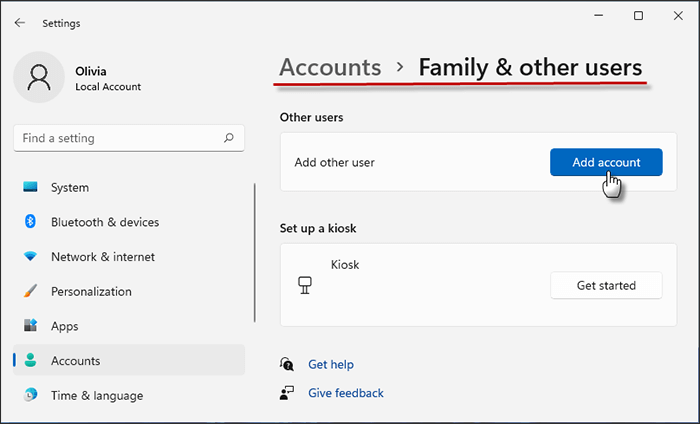Open the Get help link
The width and height of the screenshot is (700, 424).
click(331, 365)
